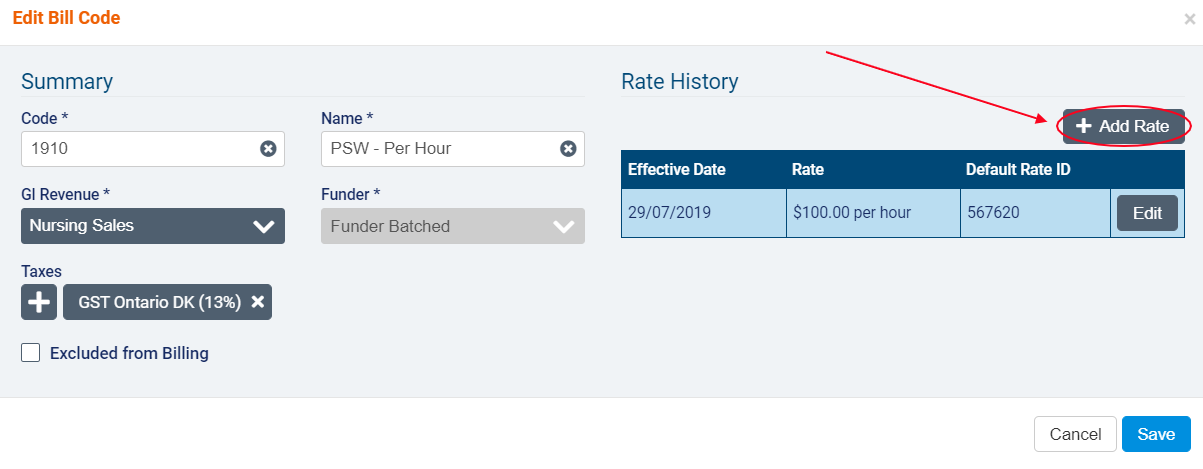Select the Rate column header
The width and height of the screenshot is (1203, 469).
tap(808, 170)
